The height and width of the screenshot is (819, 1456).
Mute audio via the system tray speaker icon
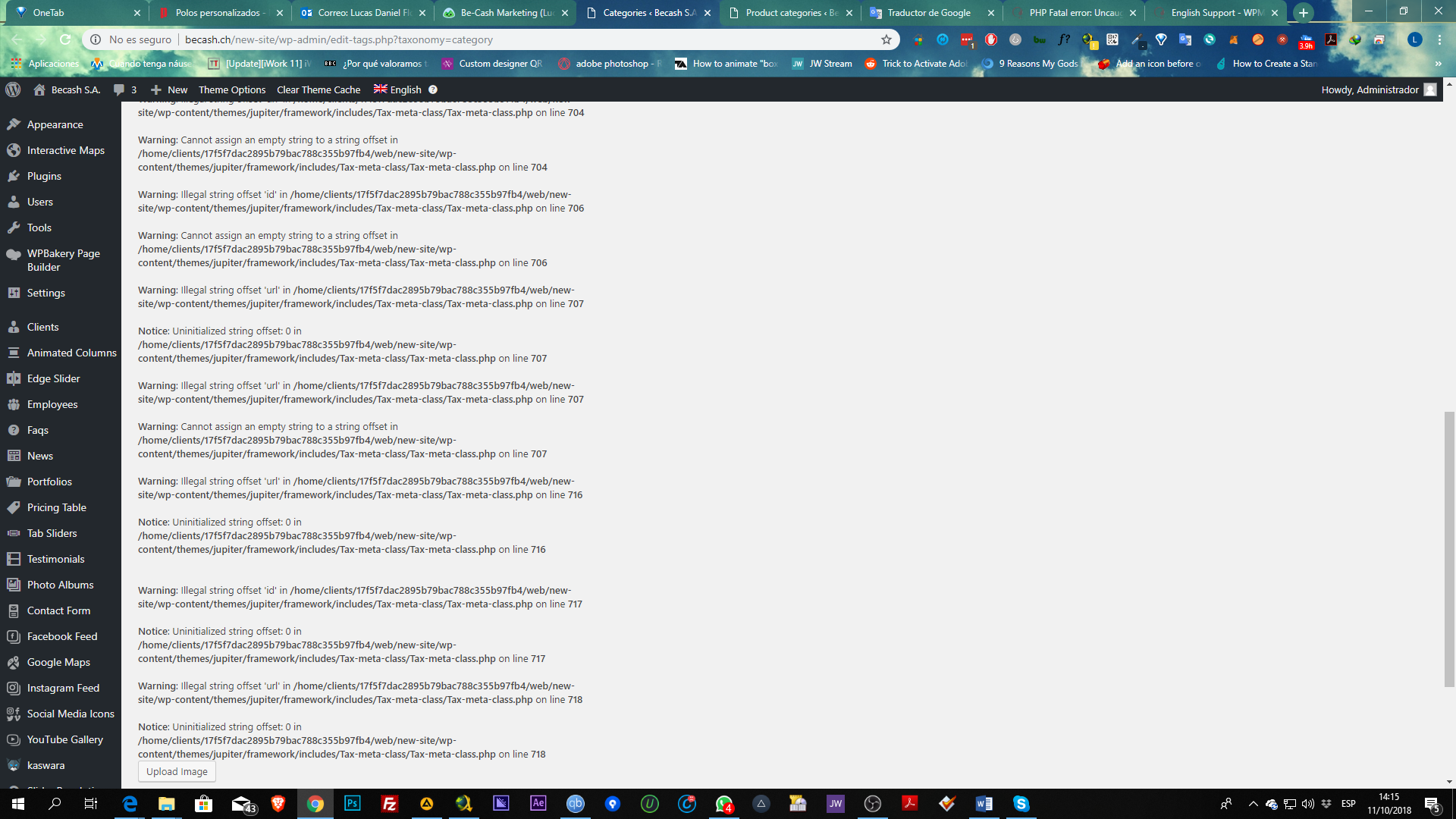1310,803
